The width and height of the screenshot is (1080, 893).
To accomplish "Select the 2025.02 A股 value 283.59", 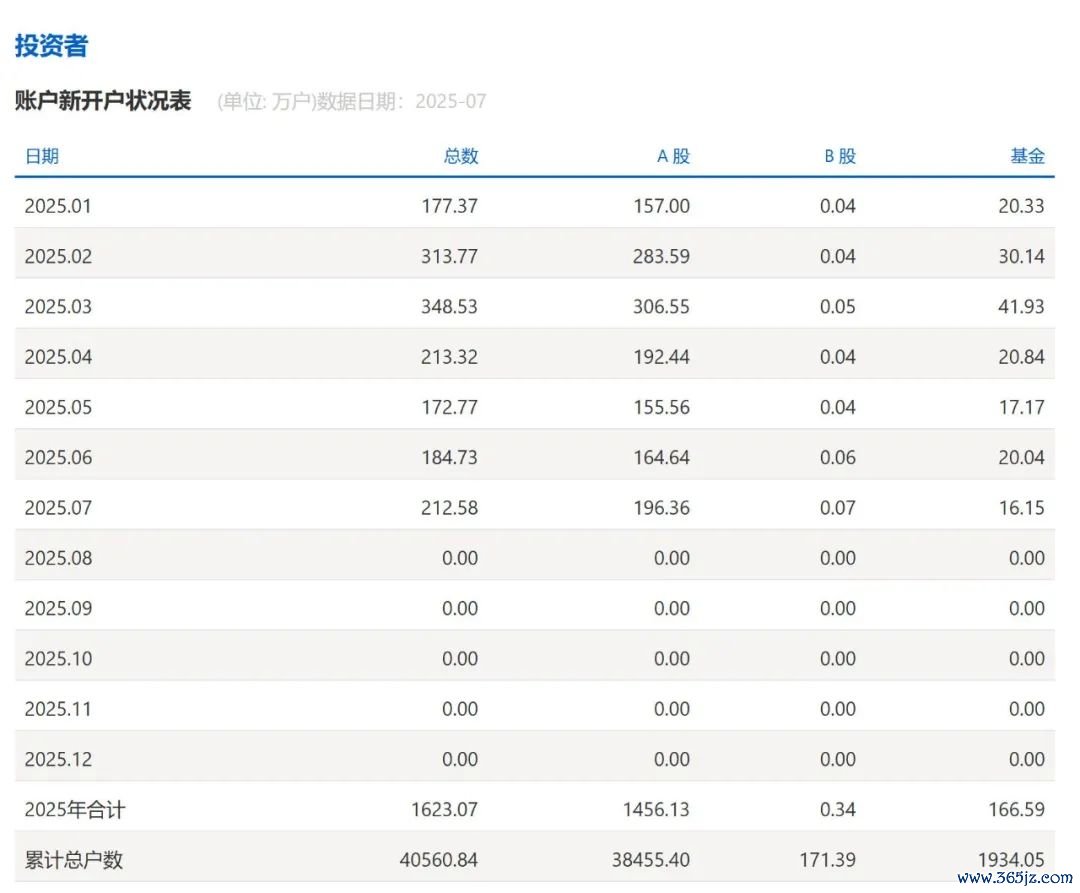I will tap(661, 257).
